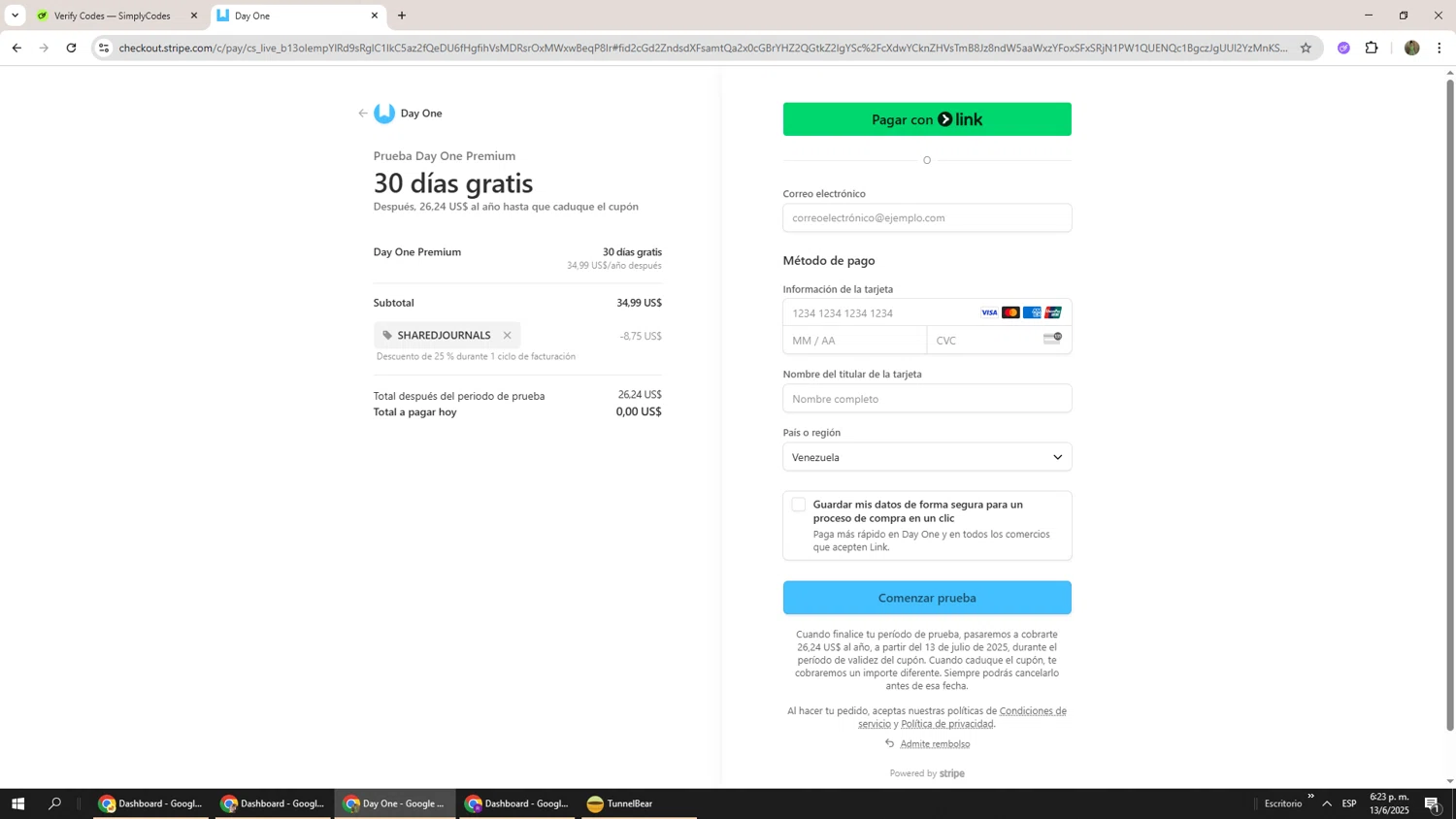Switch to first Dashboard - Google Chrome taskbar window
Viewport: 1456px width, 819px height.
tap(150, 803)
